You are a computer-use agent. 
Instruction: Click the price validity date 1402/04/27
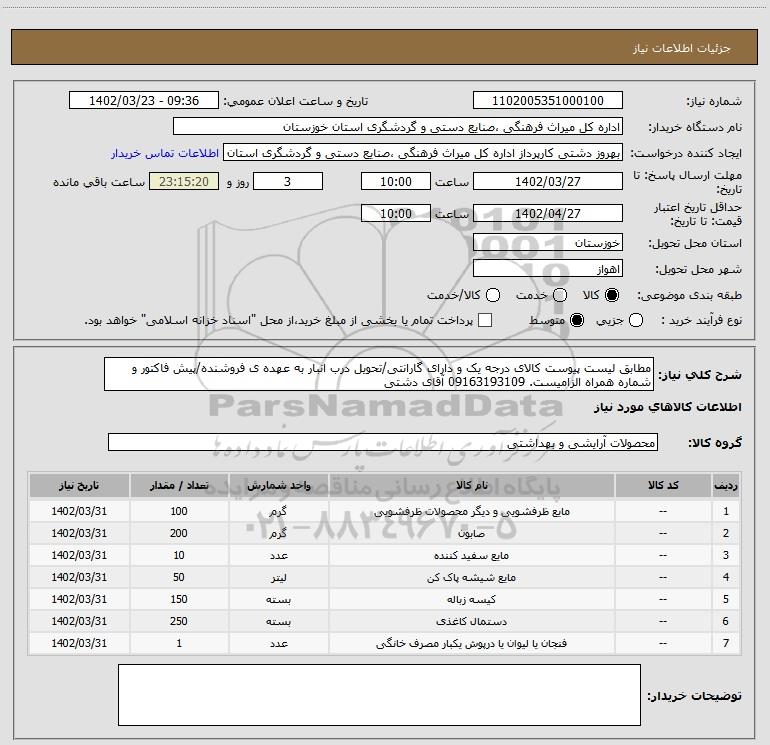click(x=548, y=213)
